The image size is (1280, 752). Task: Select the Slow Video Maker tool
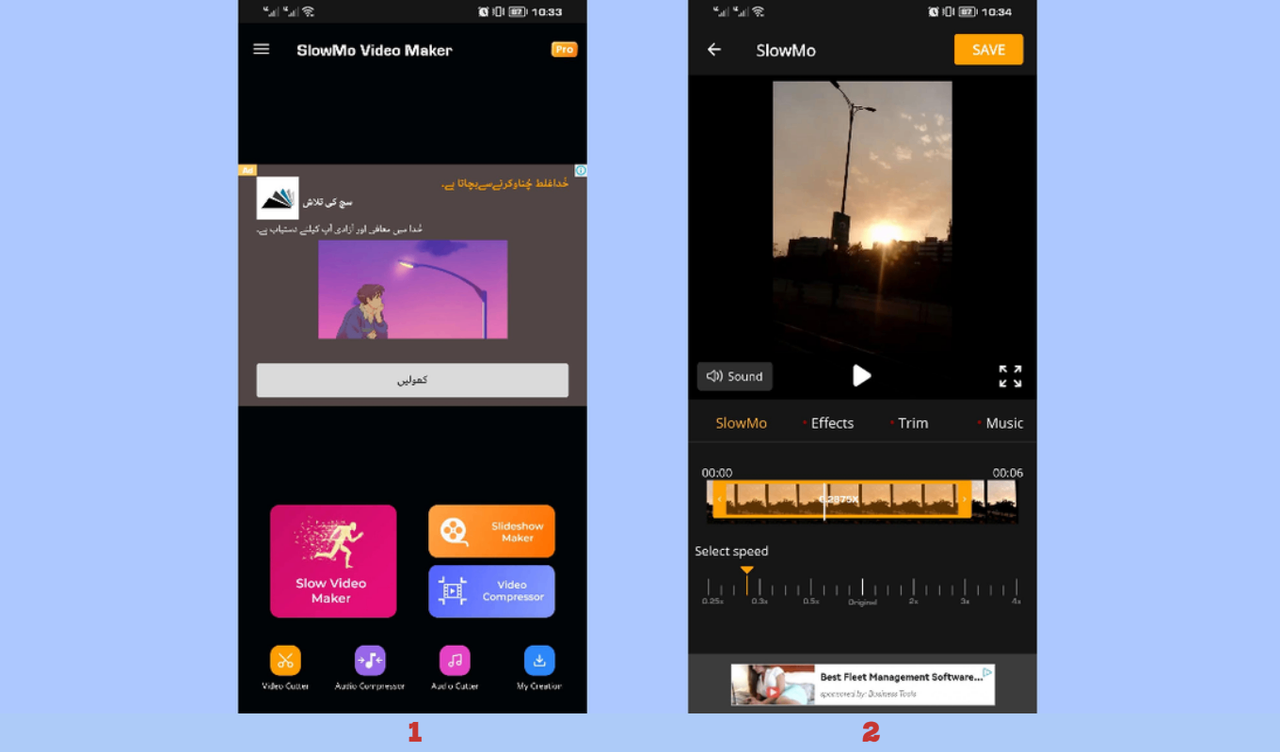click(x=332, y=561)
